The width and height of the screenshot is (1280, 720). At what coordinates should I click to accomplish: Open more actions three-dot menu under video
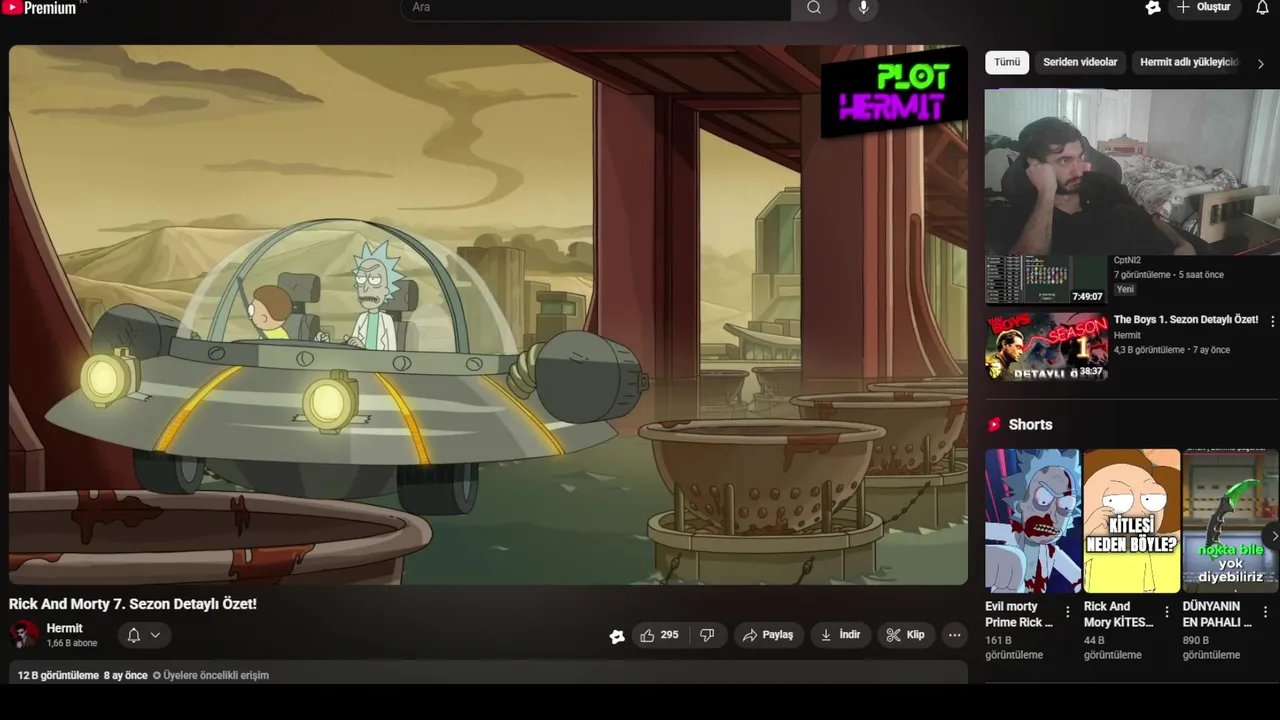click(x=954, y=635)
